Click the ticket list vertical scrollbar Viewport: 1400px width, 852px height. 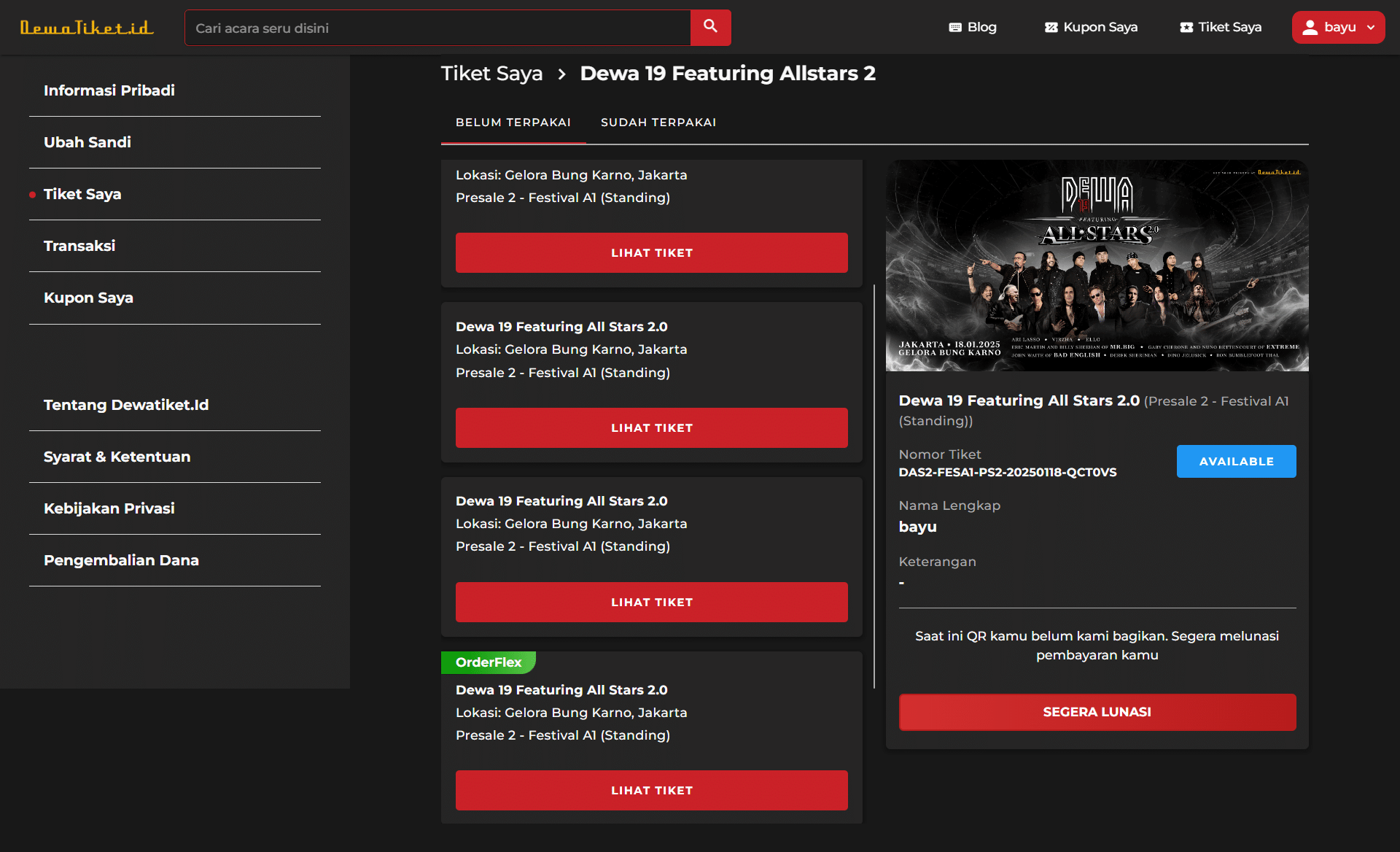click(x=874, y=486)
